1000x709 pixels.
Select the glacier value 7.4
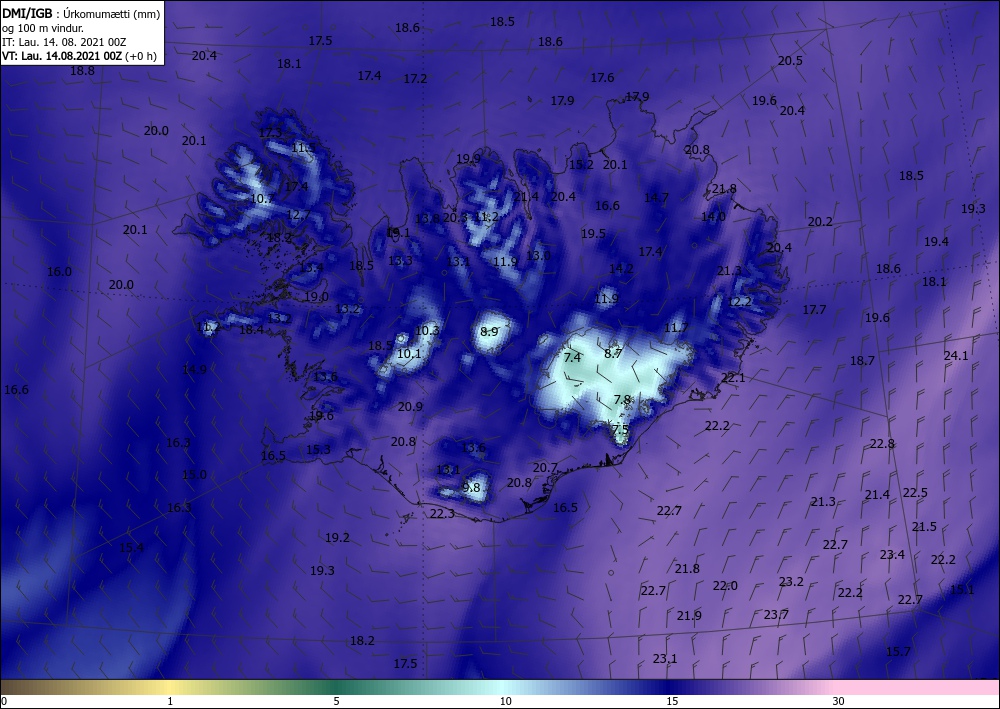coord(573,358)
